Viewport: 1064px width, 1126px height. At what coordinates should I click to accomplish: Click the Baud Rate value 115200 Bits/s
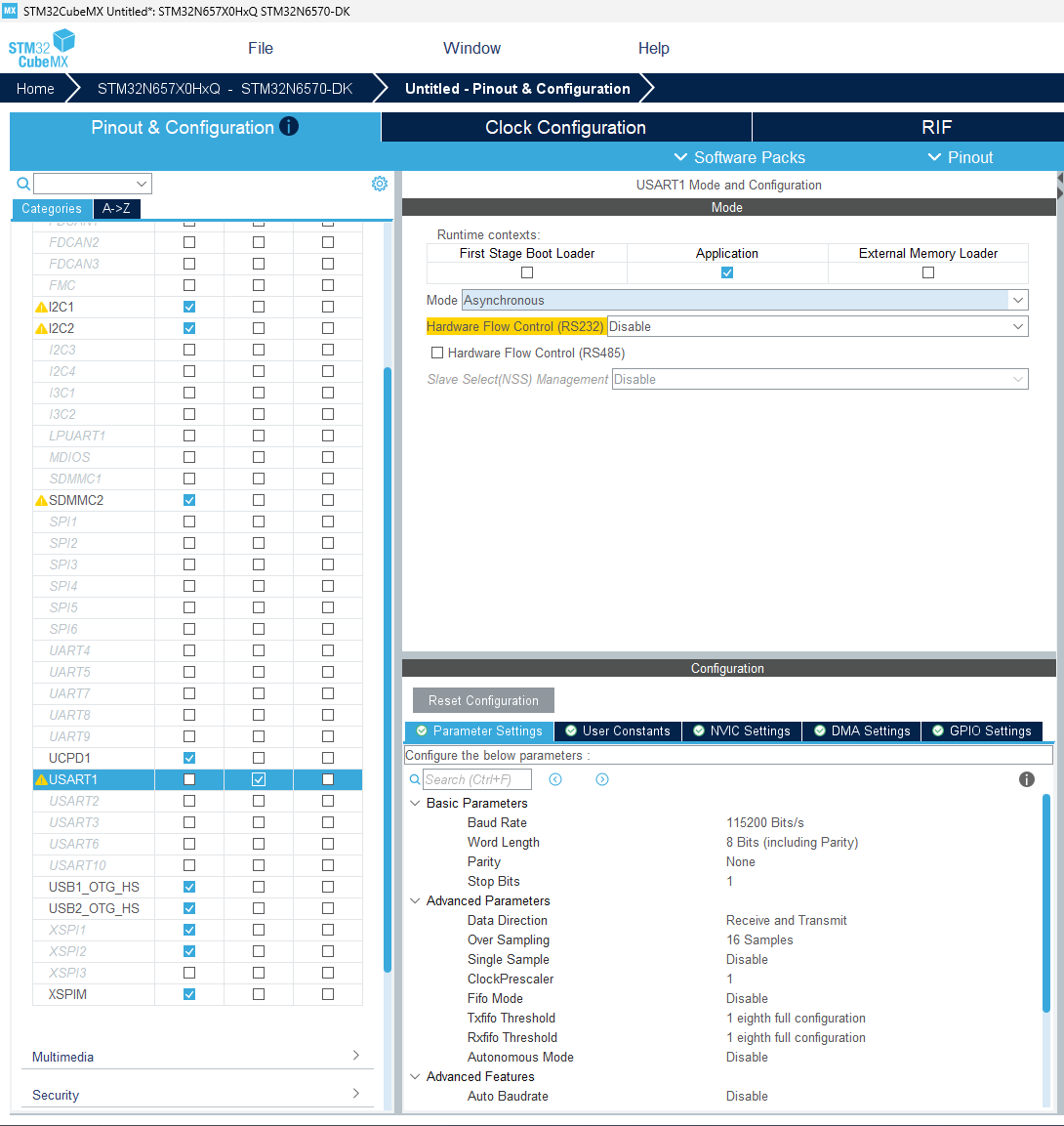pyautogui.click(x=764, y=823)
